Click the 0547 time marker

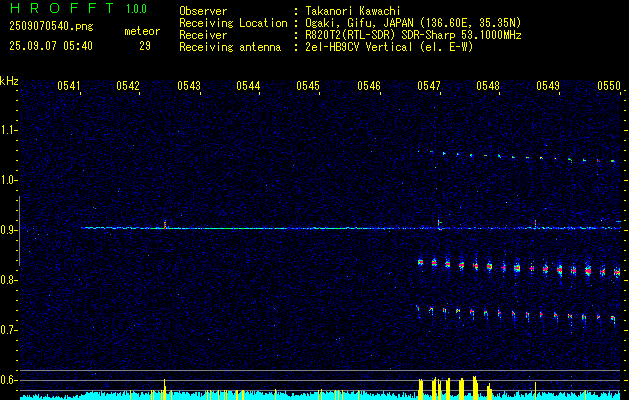click(x=429, y=85)
